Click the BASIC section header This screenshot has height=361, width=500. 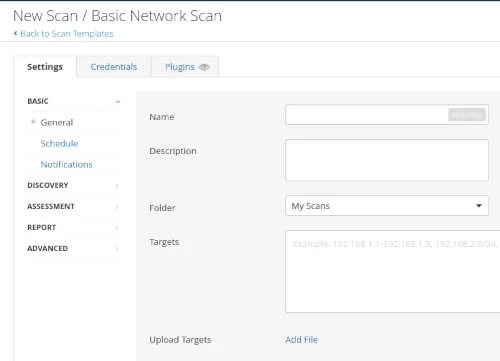click(38, 101)
